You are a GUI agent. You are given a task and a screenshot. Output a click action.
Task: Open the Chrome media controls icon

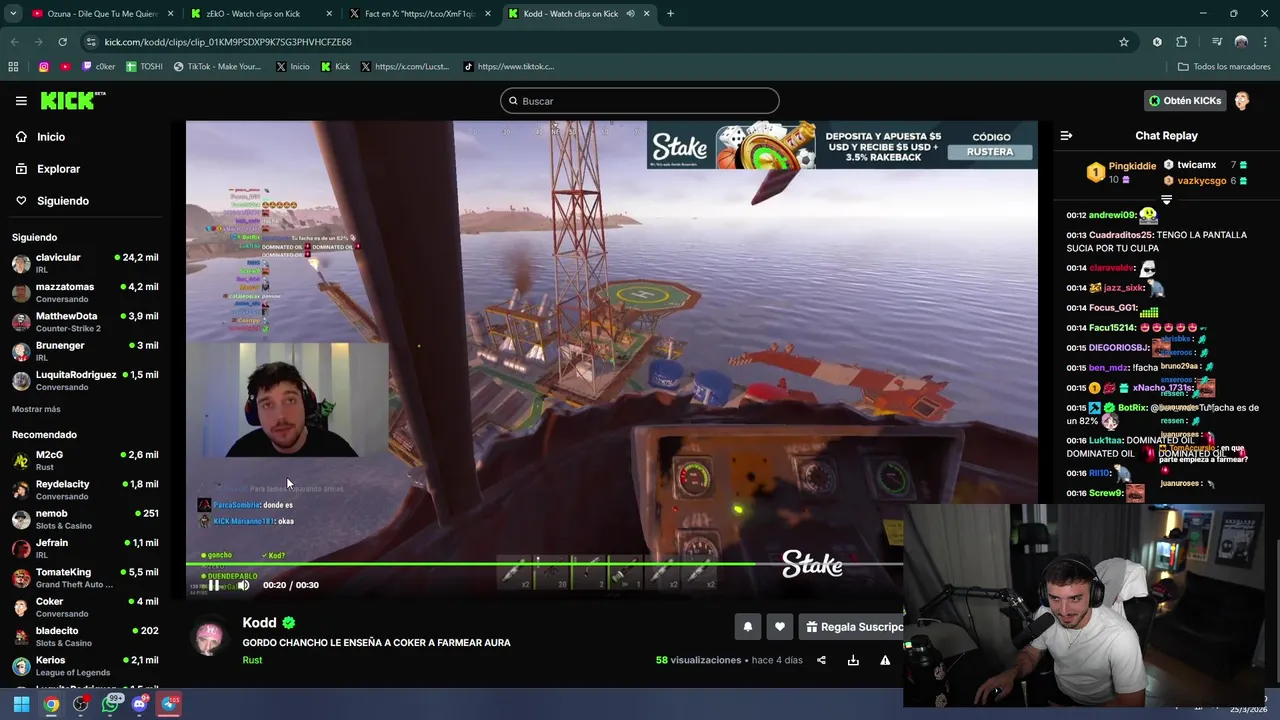click(1217, 42)
